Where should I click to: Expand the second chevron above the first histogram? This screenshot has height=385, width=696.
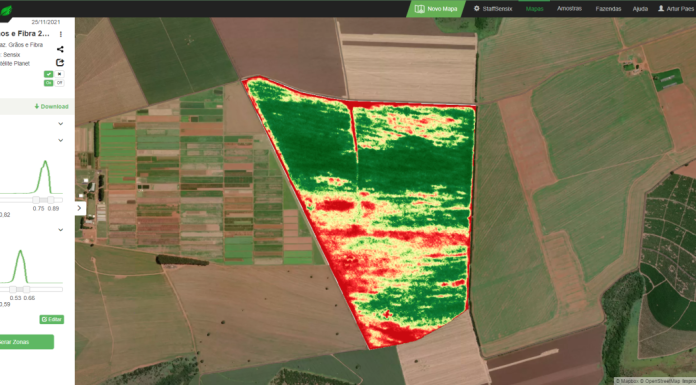[61, 140]
